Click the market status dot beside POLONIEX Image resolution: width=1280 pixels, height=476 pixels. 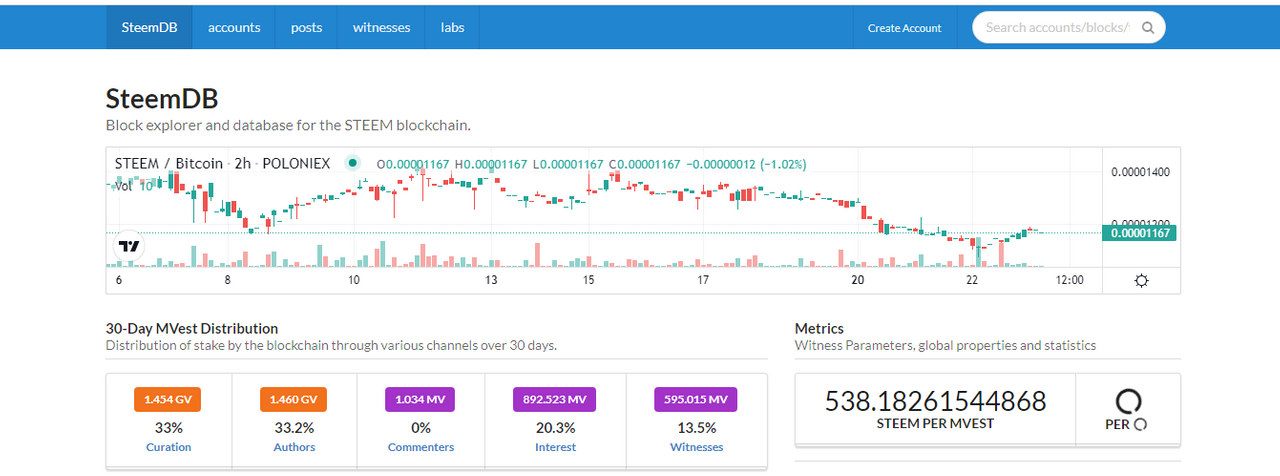tap(352, 163)
